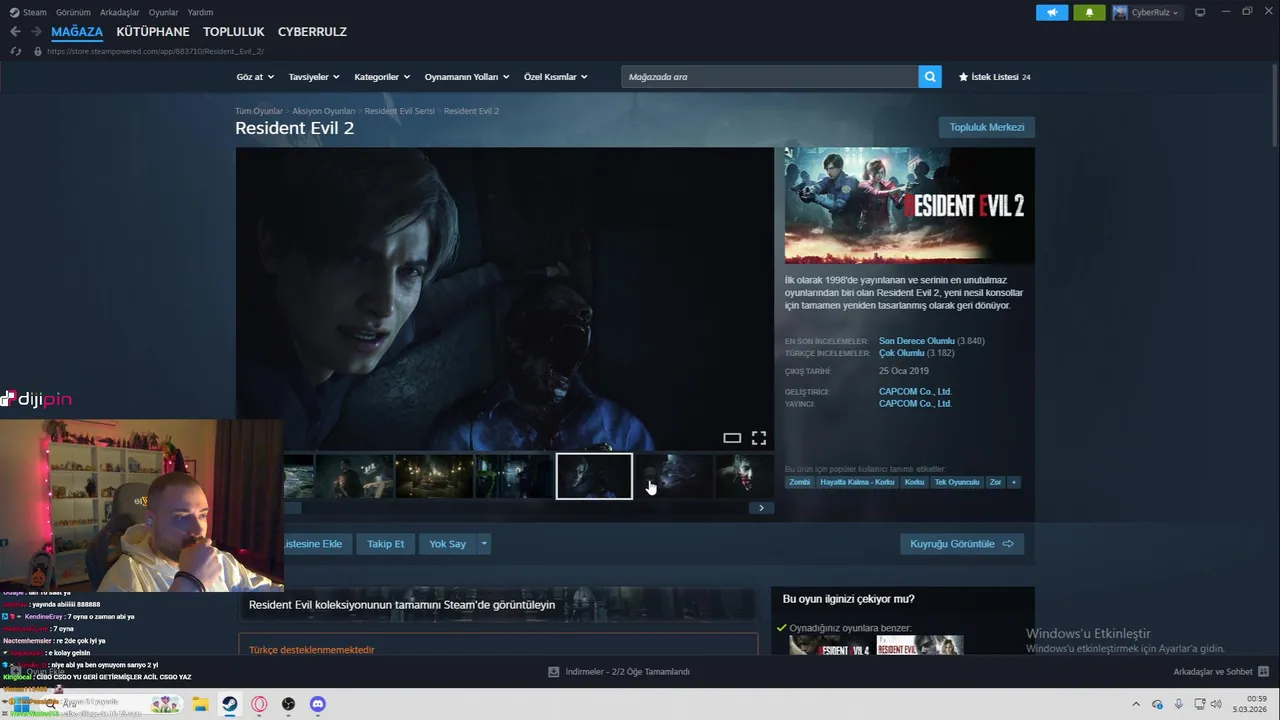Expand the Göz at dropdown
Viewport: 1280px width, 720px height.
coord(255,77)
